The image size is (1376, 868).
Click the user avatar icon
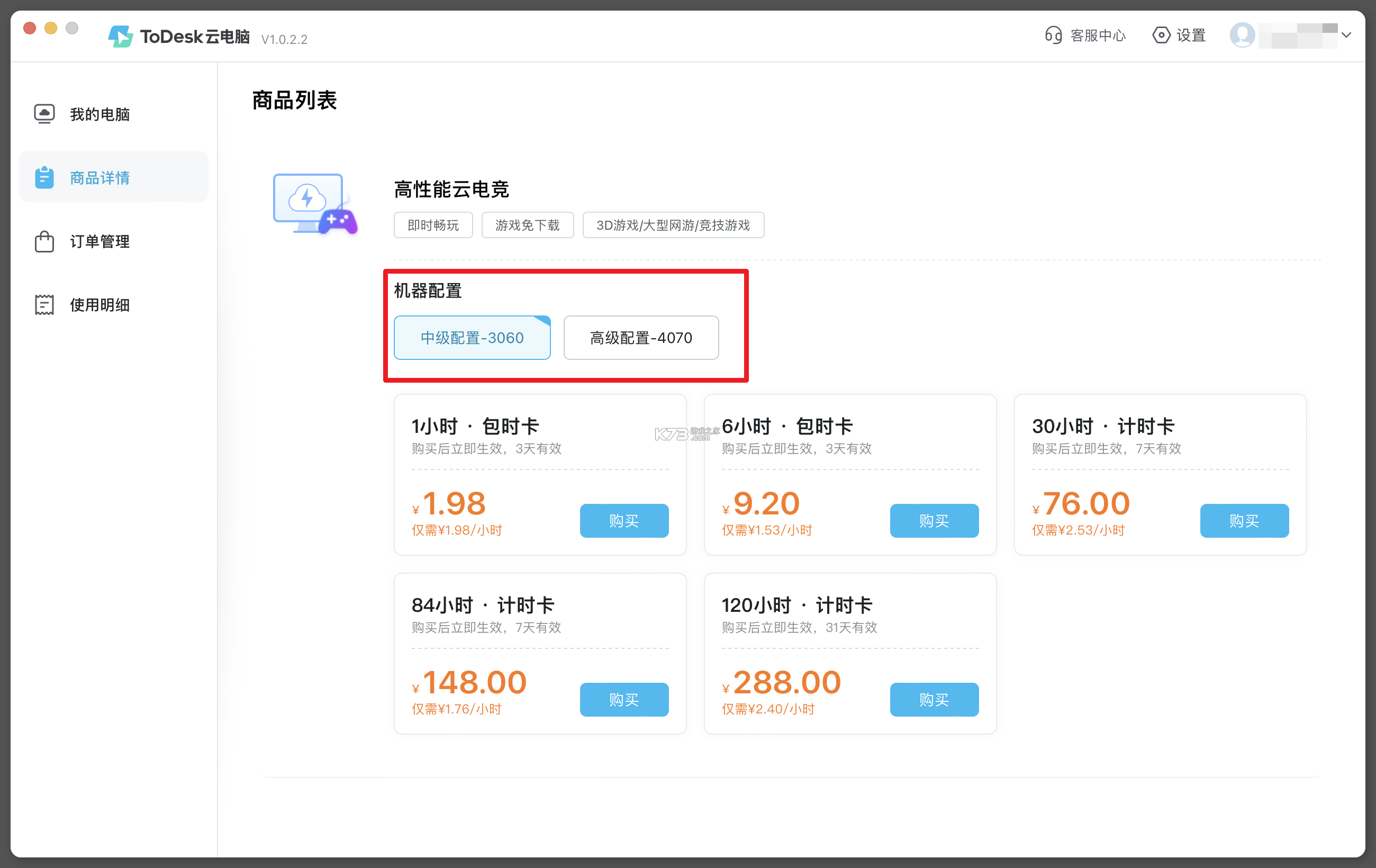pyautogui.click(x=1243, y=35)
